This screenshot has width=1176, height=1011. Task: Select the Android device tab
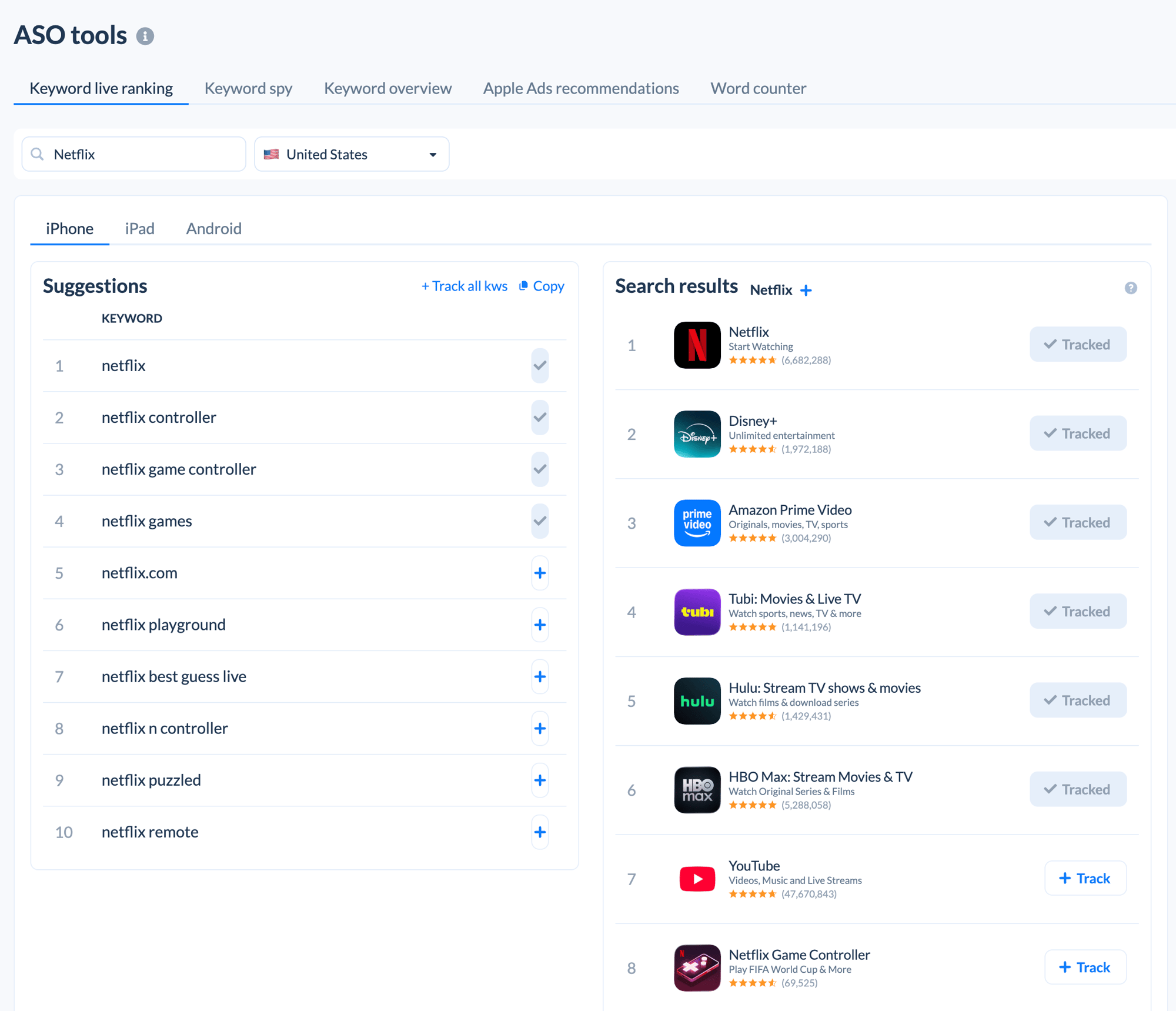point(213,228)
